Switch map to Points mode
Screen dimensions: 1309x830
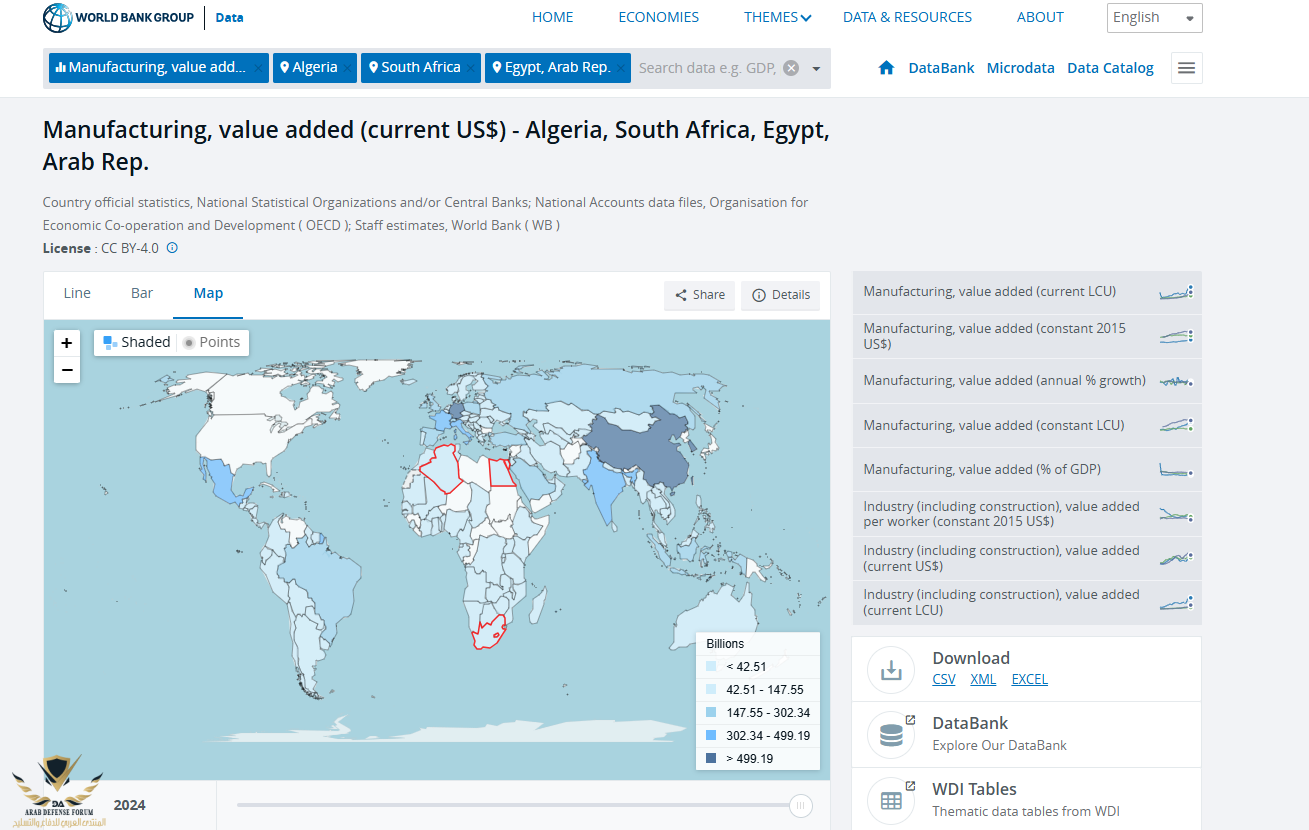point(211,342)
